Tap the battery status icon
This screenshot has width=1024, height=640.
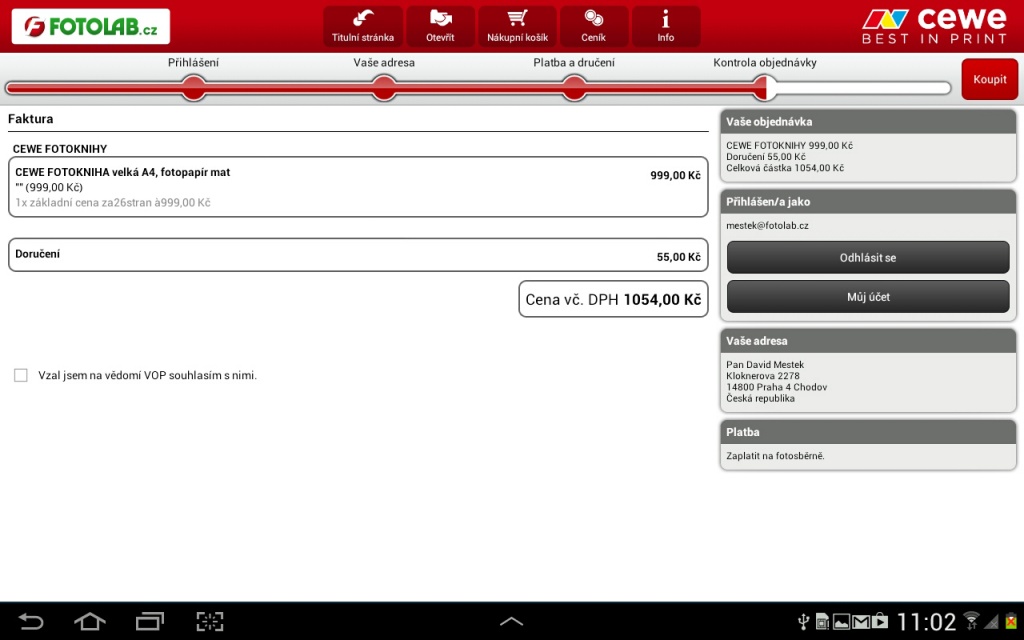pos(1011,620)
